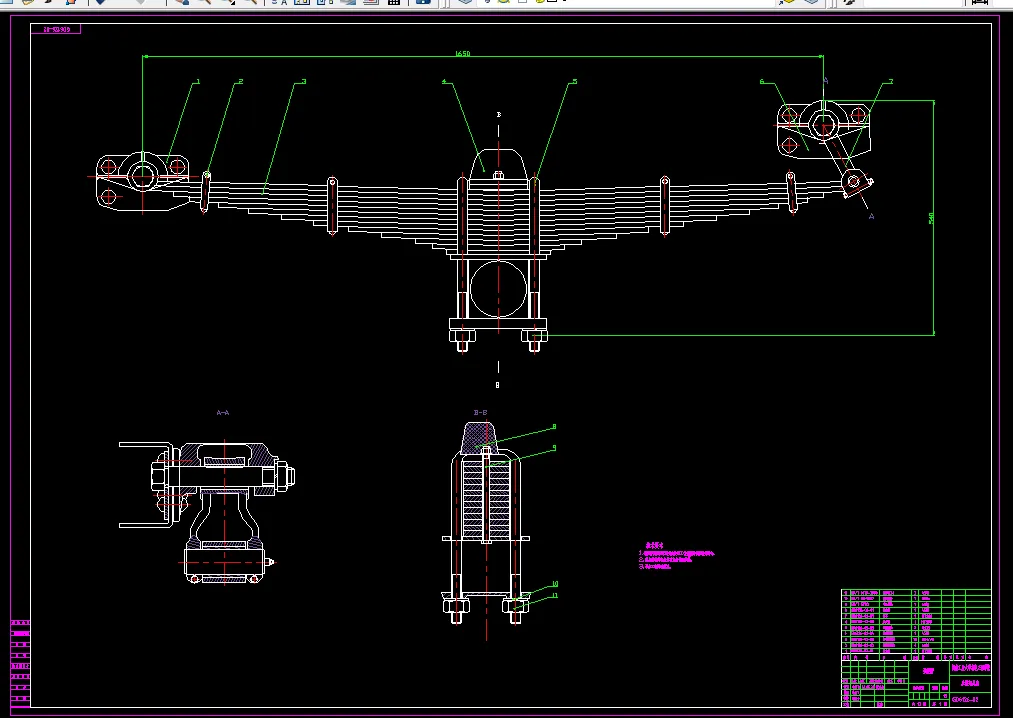Click part balloon number 5
The image size is (1013, 718).
point(574,81)
